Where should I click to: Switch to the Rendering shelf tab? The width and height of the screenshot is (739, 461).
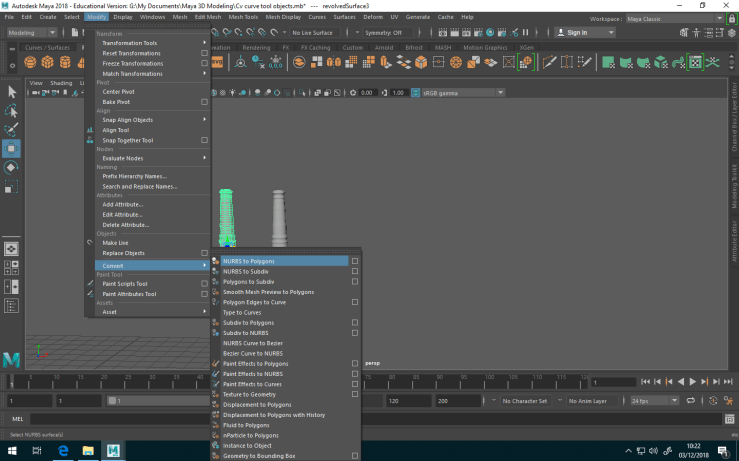(x=257, y=47)
